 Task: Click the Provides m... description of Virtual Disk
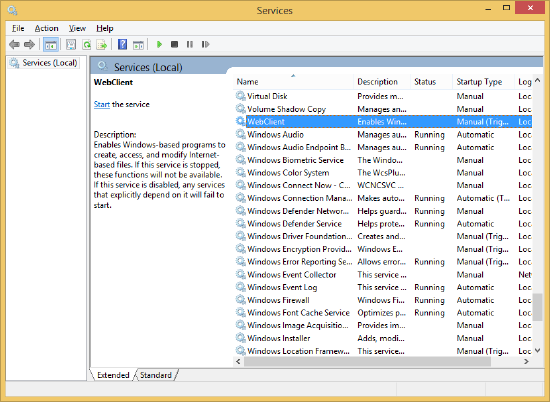380,96
